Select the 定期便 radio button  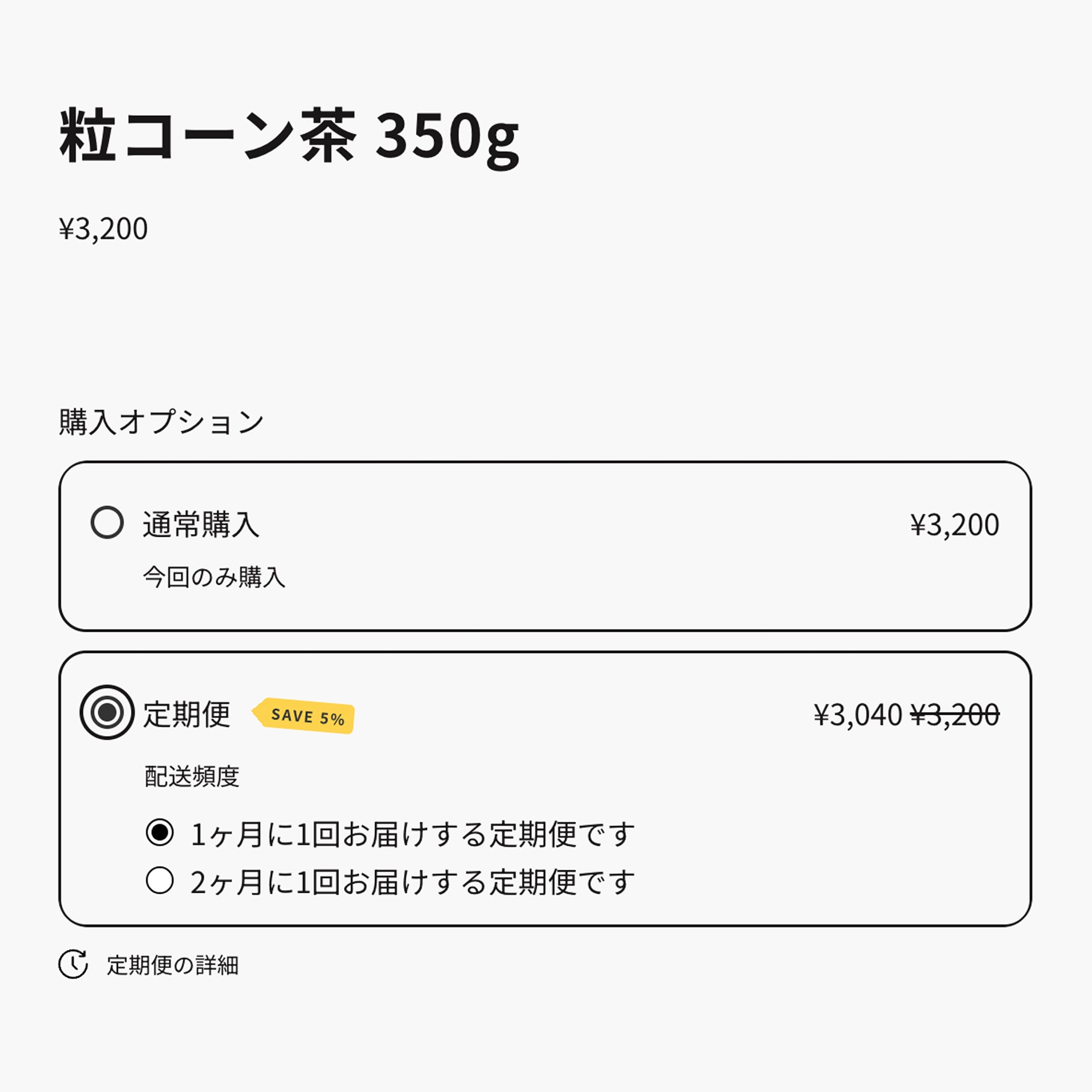tap(107, 712)
